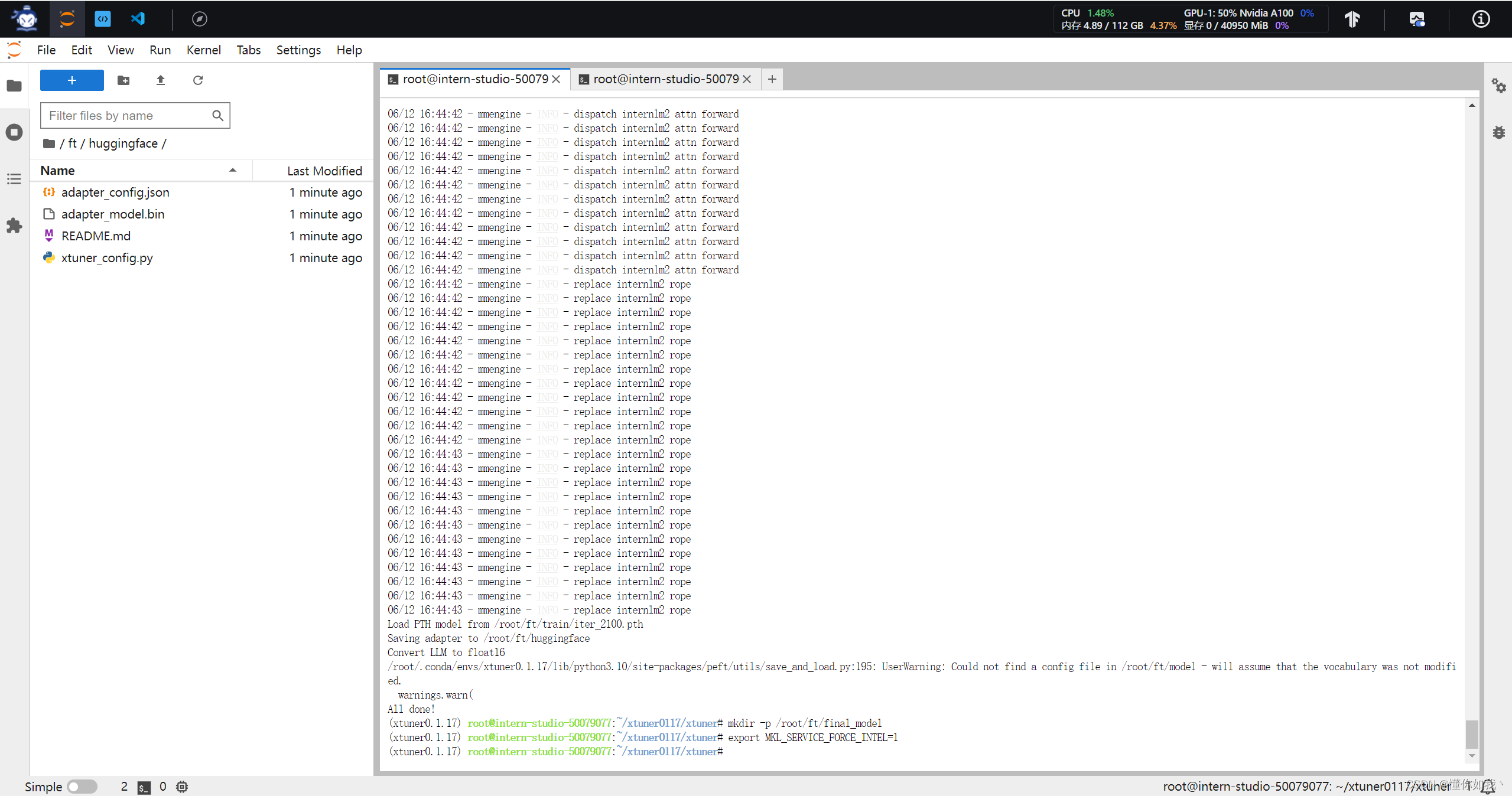Open the property inspector gears icon

point(1498,86)
